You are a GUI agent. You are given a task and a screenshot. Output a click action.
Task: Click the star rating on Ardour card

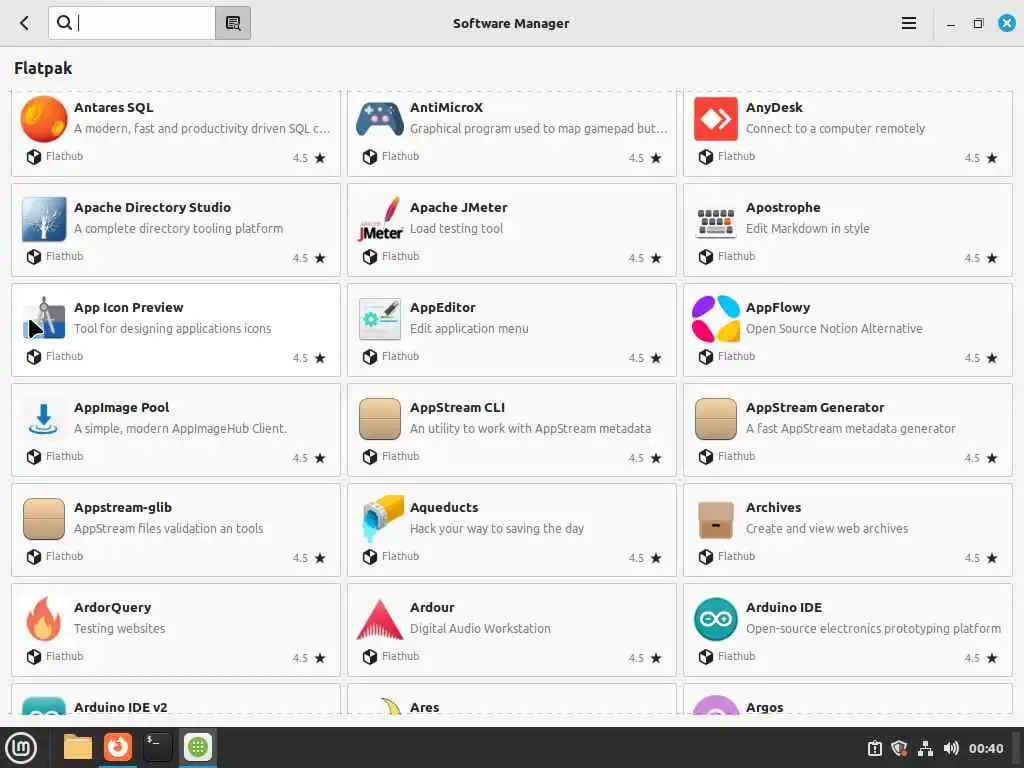click(656, 658)
